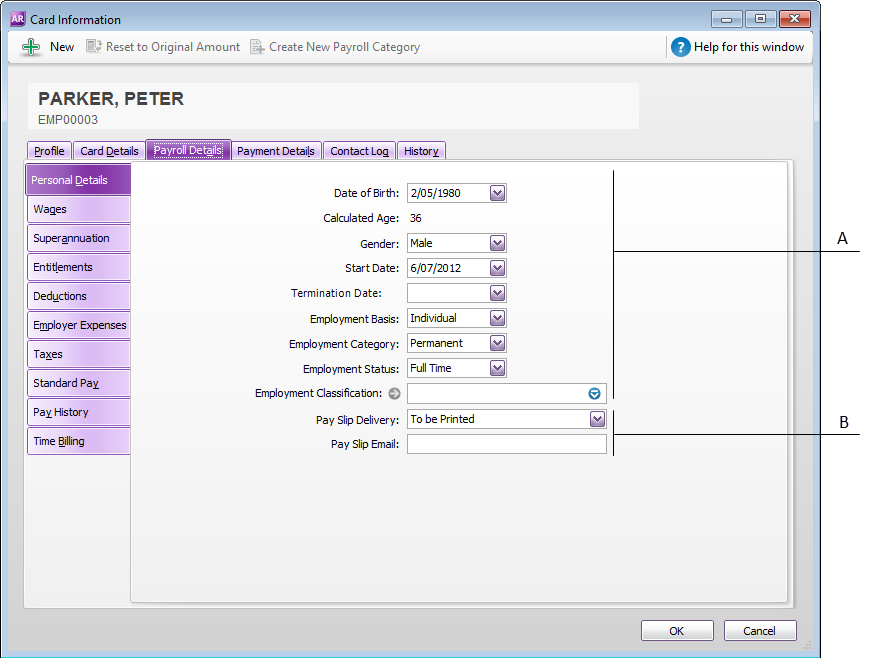Select the Superannuation side tab
This screenshot has height=658, width=870.
click(x=79, y=239)
